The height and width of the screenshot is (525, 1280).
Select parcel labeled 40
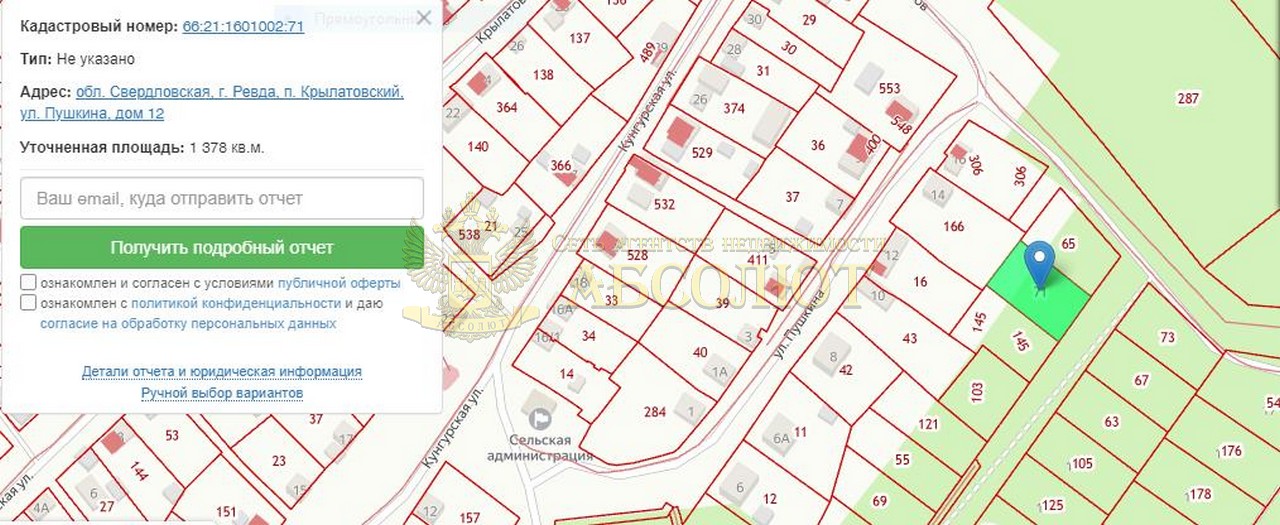tap(700, 352)
